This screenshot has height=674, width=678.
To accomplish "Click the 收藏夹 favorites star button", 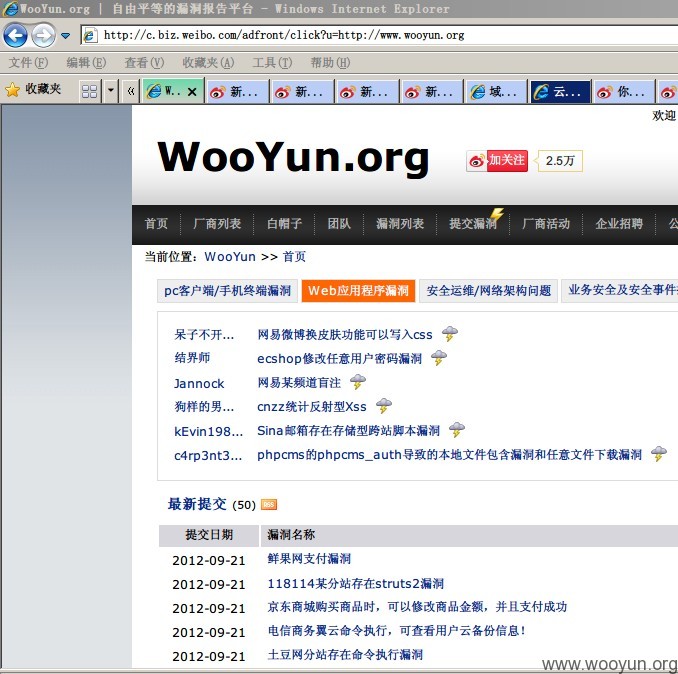I will point(33,90).
